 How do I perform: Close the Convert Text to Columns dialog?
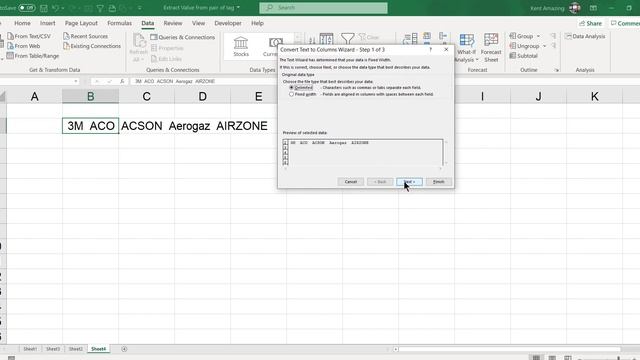[x=446, y=49]
